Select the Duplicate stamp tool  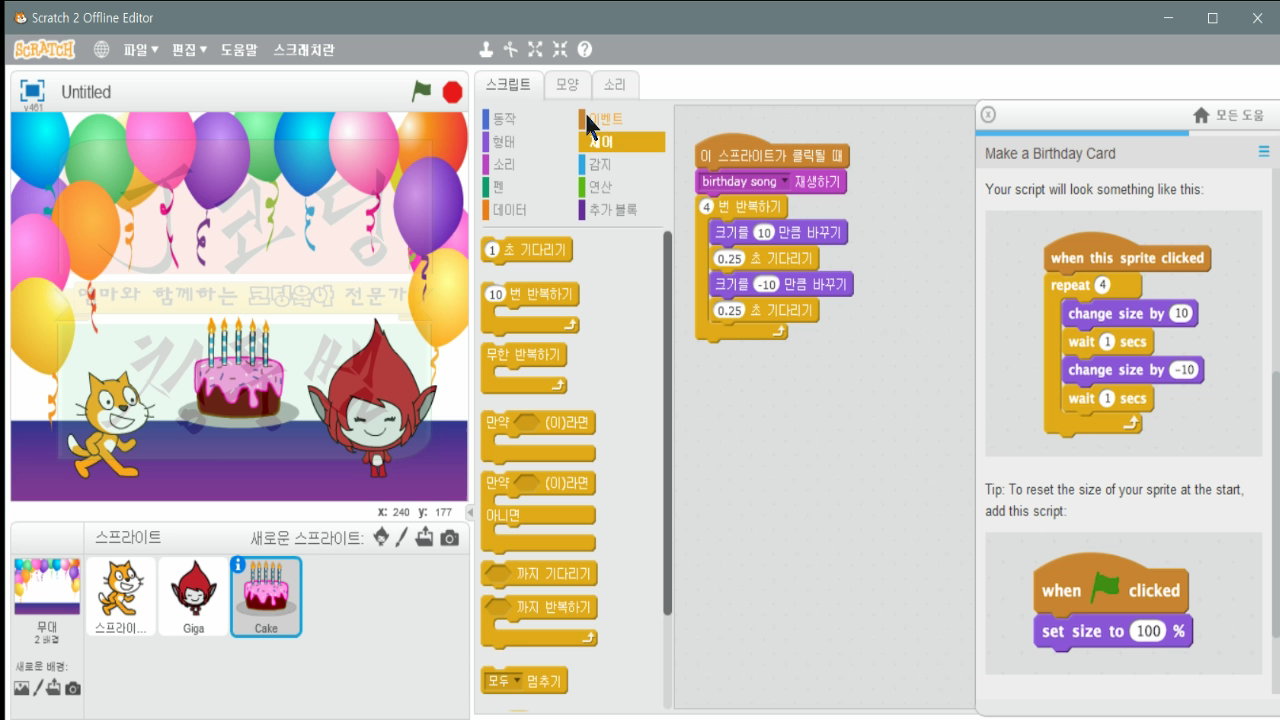click(486, 49)
